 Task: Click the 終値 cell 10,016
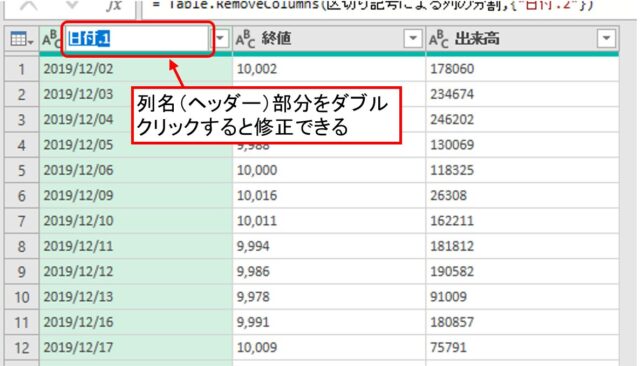329,195
